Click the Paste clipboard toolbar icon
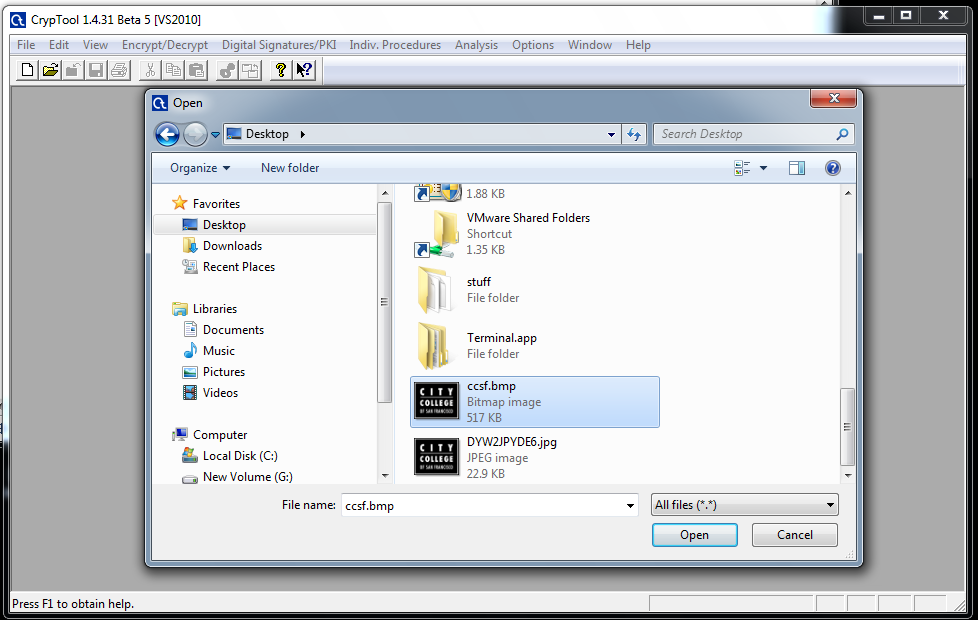 tap(196, 70)
